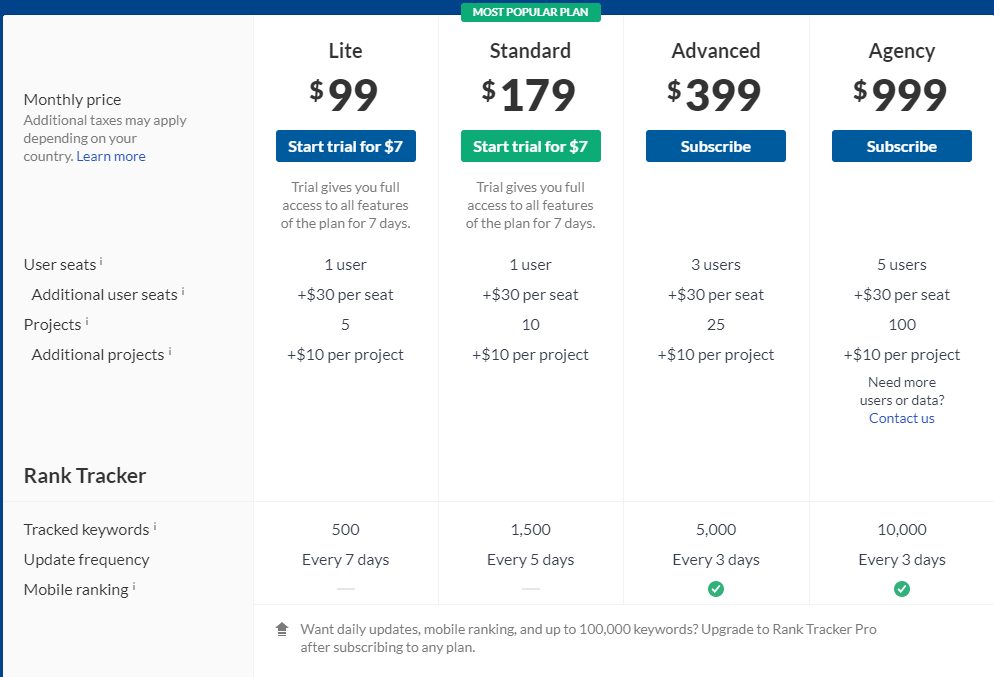994x677 pixels.
Task: Click info icon next to User seats
Action: (x=101, y=262)
